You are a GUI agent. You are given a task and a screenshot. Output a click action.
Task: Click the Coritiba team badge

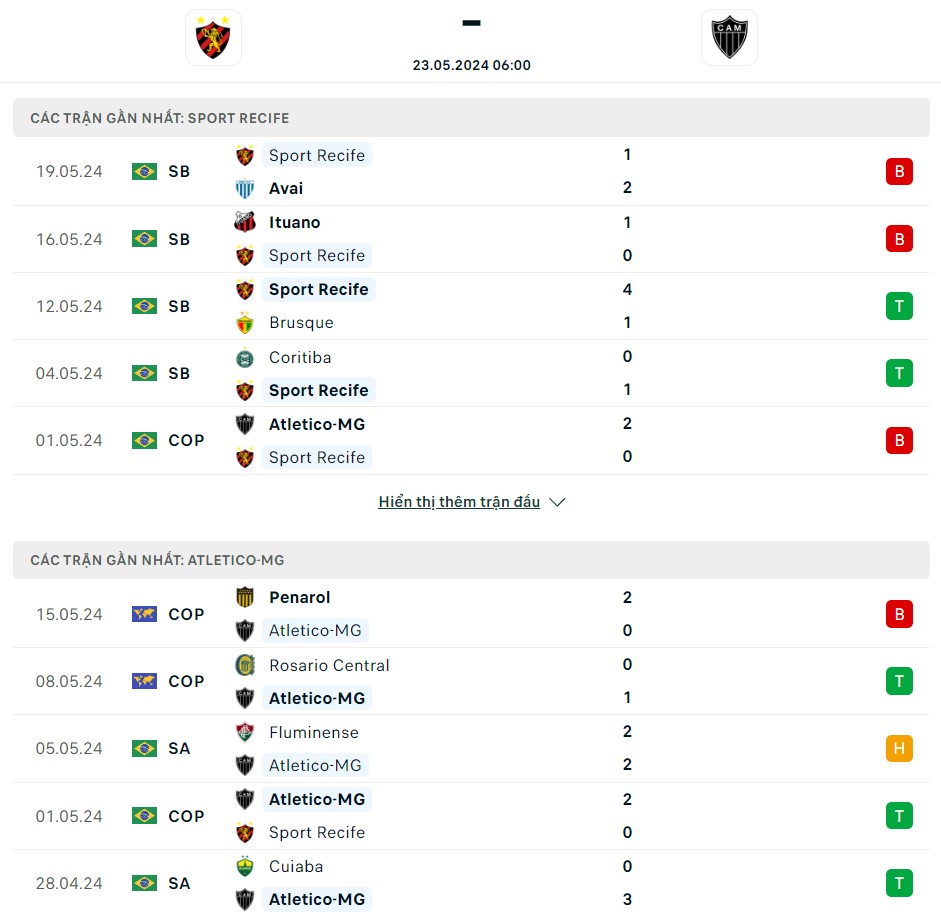coord(245,357)
